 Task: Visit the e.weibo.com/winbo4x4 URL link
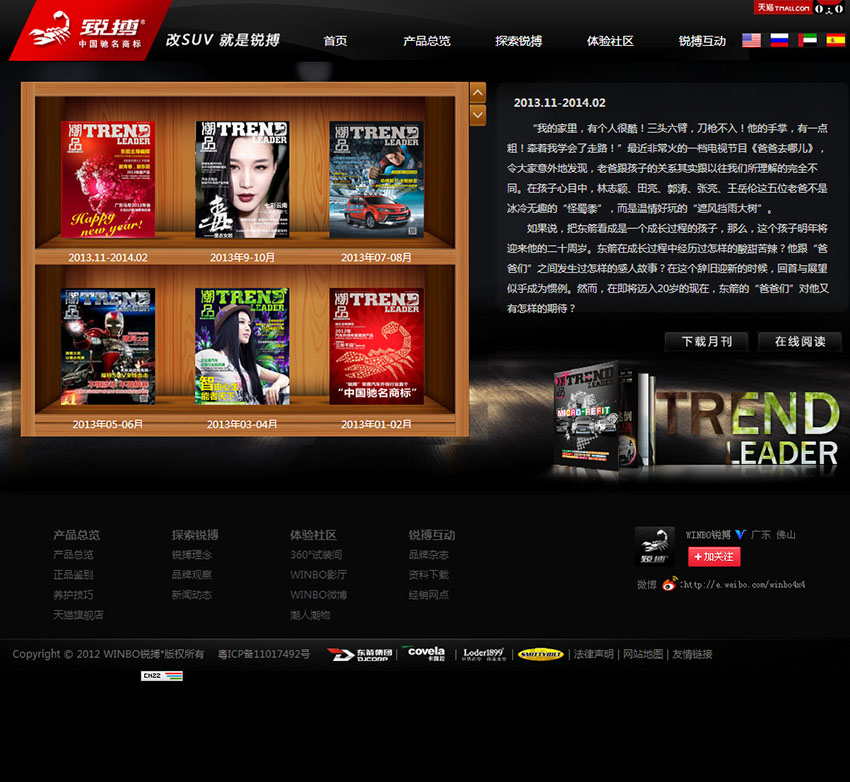coord(745,584)
